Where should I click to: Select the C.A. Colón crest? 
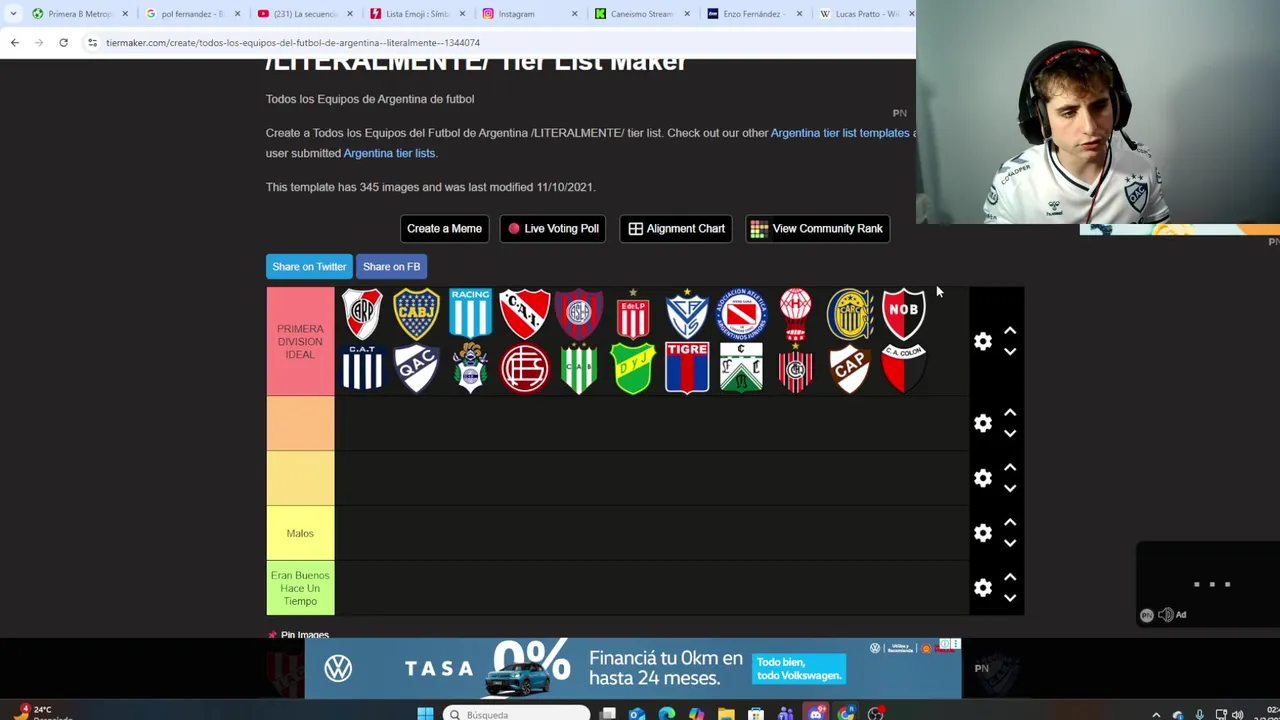(x=904, y=368)
